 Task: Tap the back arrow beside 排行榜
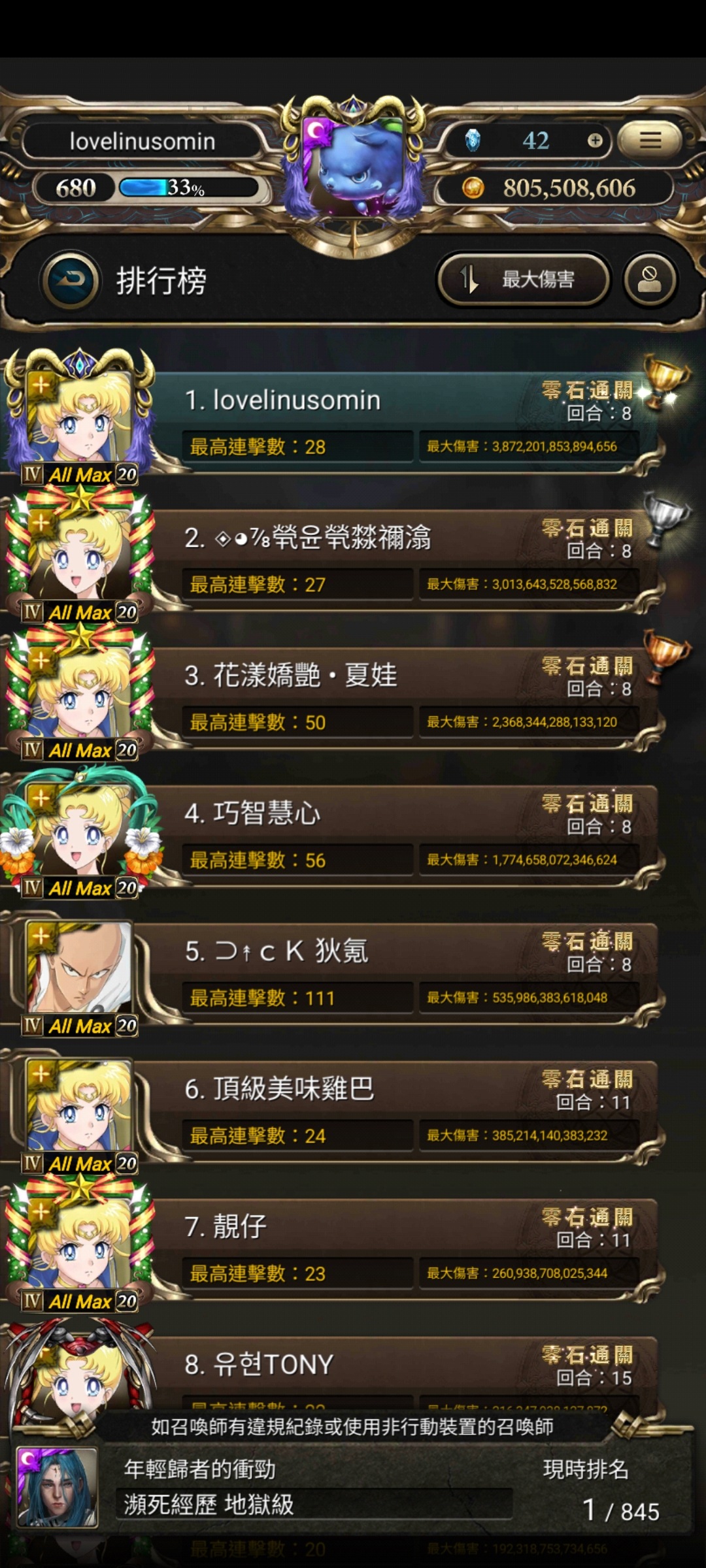(x=71, y=282)
